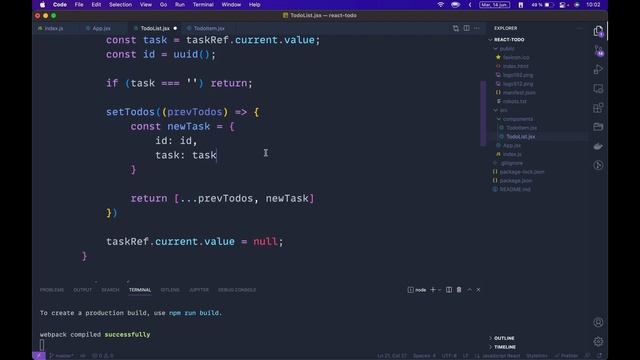
Task: Click the Spaces indentation setting in the status bar
Action: pyautogui.click(x=424, y=356)
